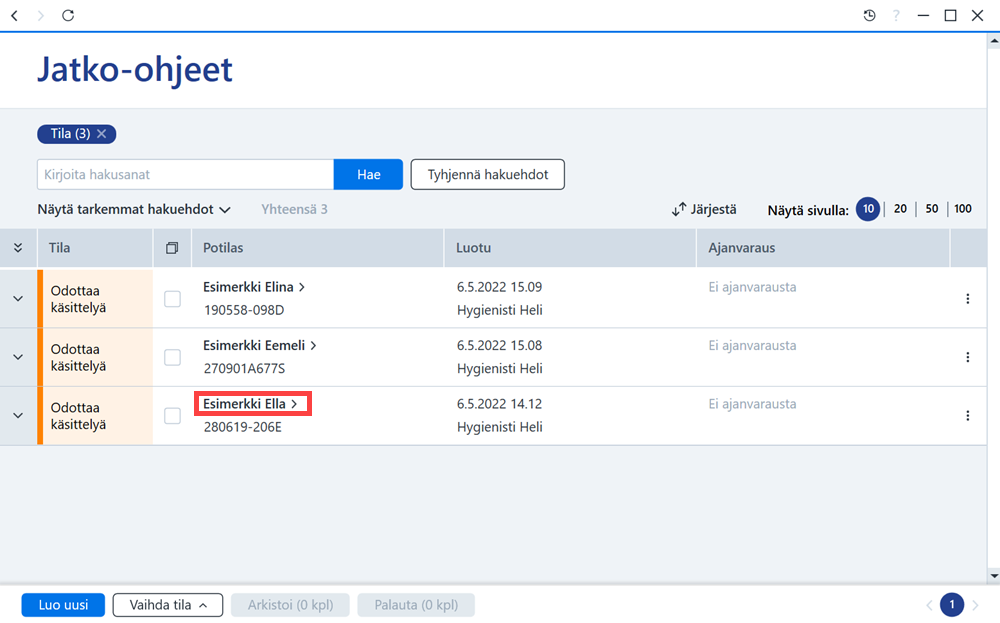Open the patient link Esimerkki Elina

pos(254,287)
